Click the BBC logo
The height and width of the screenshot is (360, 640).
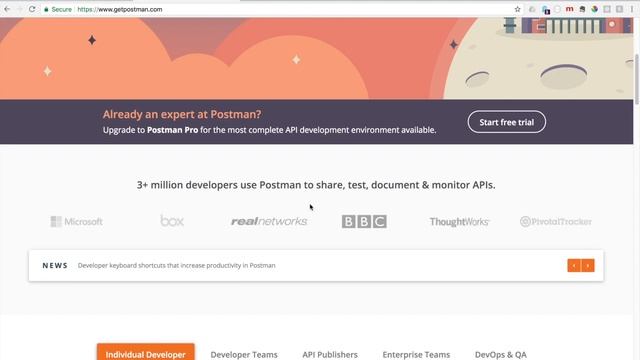click(x=364, y=222)
